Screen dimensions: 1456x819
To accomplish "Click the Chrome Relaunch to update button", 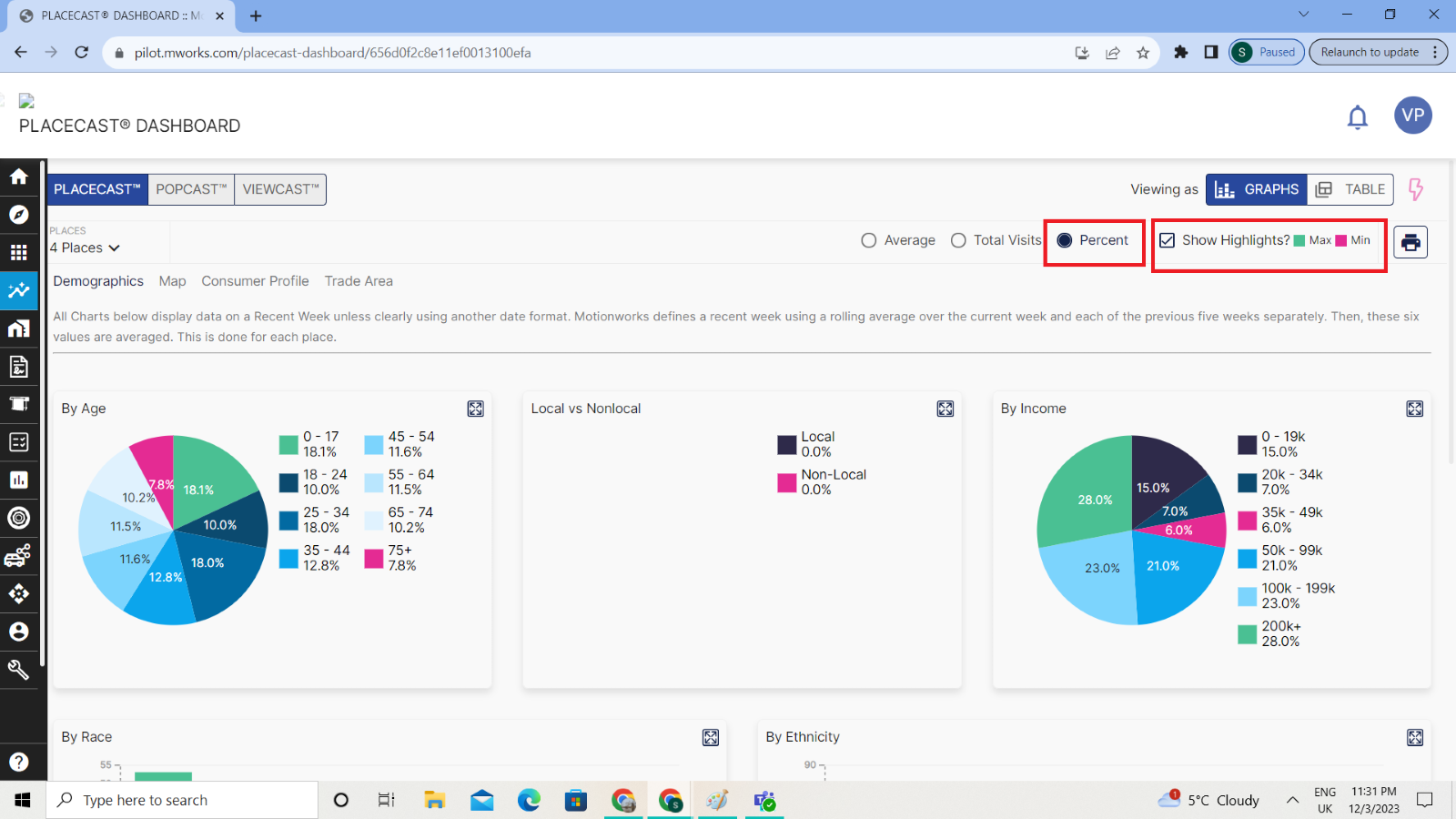I will (x=1378, y=52).
